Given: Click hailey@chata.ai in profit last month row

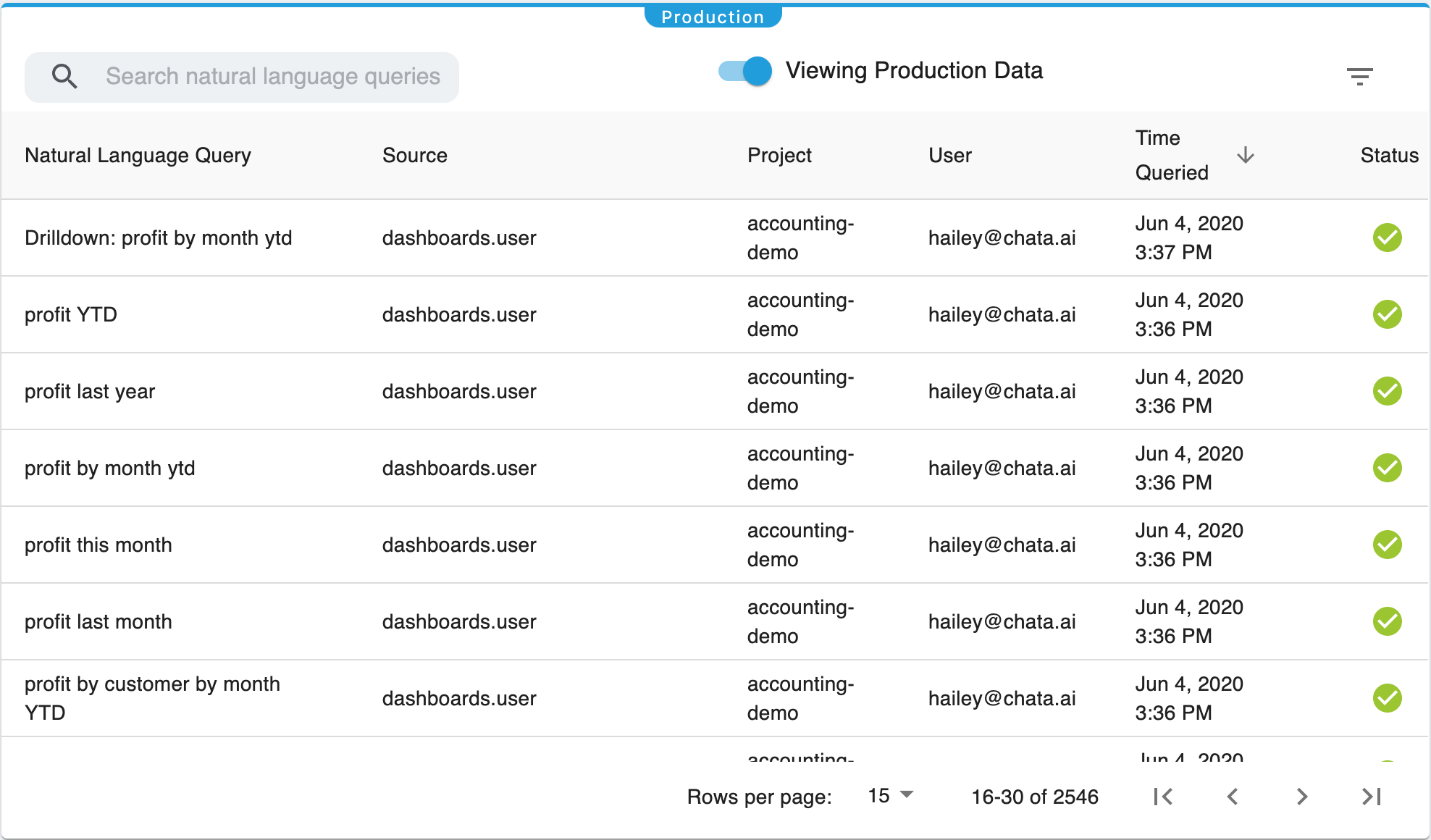Looking at the screenshot, I should tap(1002, 621).
